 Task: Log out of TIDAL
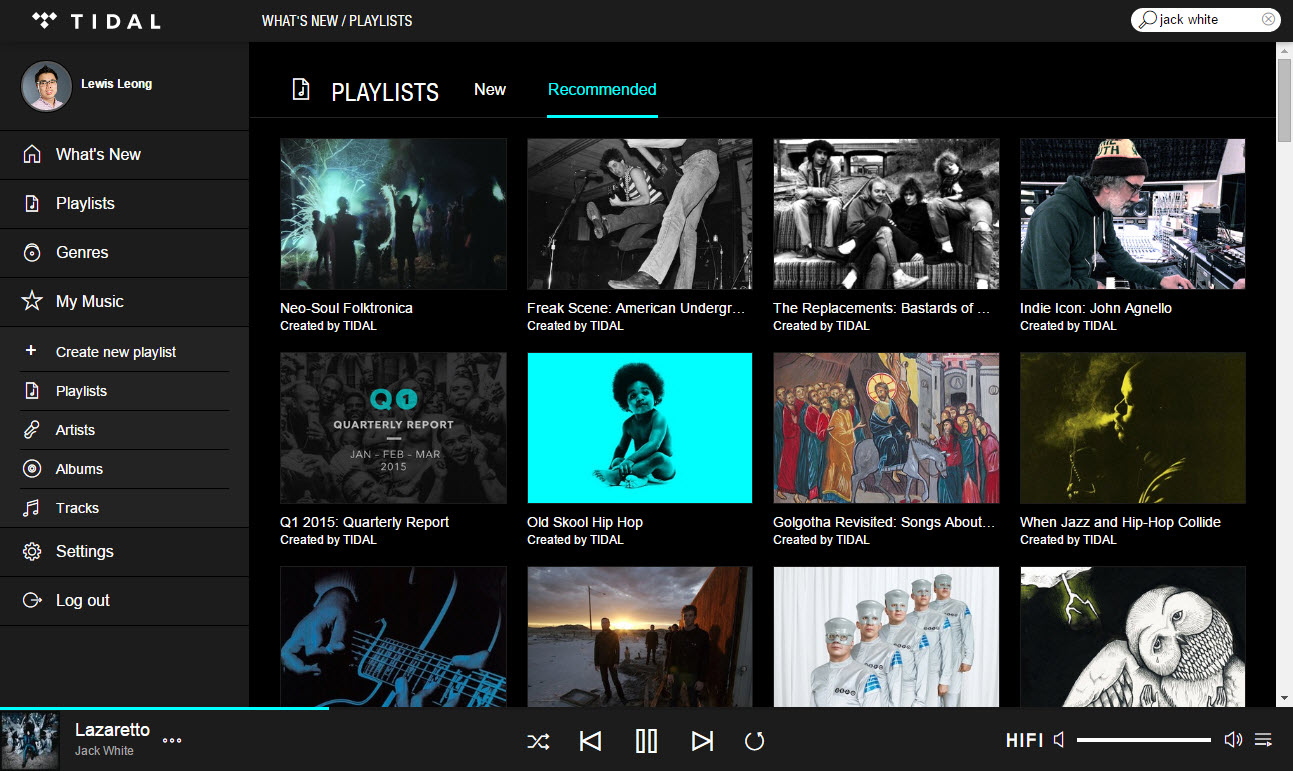click(82, 600)
